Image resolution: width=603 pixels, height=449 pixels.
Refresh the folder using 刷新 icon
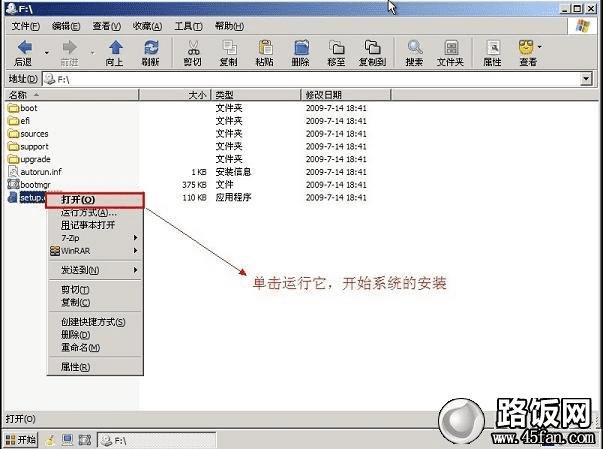[151, 48]
